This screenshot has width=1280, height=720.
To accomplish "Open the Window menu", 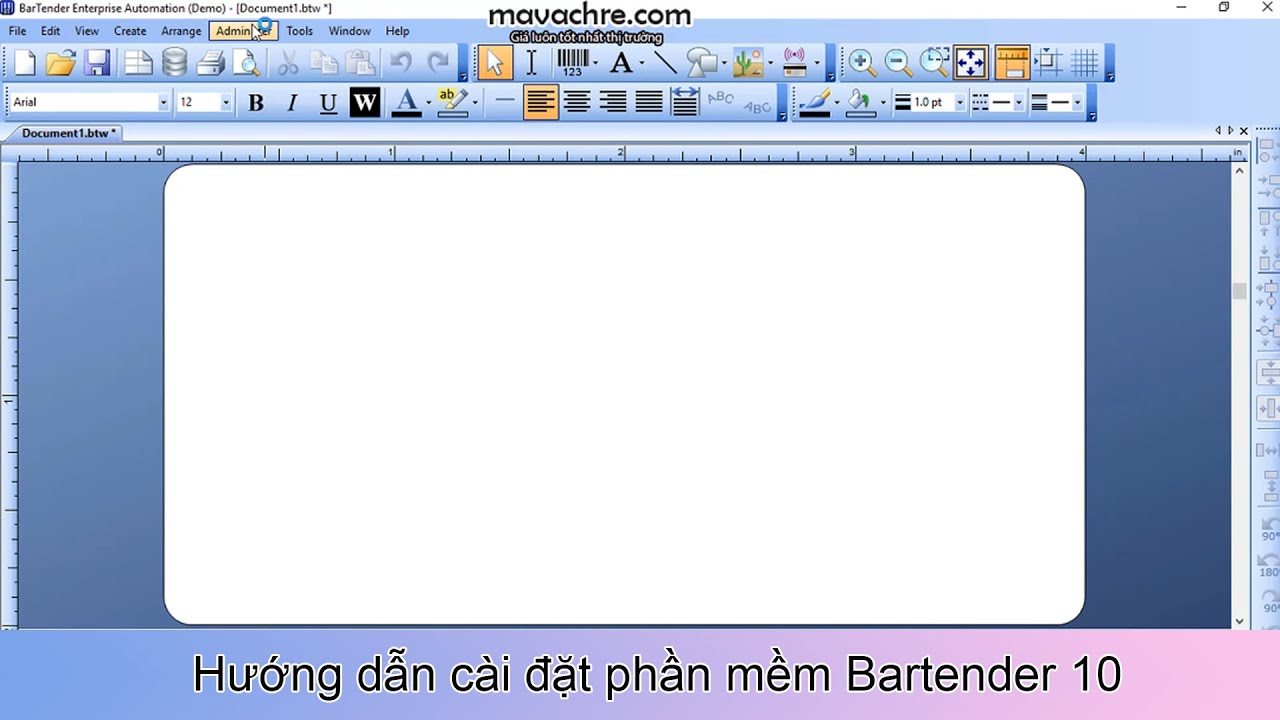I will click(x=350, y=31).
